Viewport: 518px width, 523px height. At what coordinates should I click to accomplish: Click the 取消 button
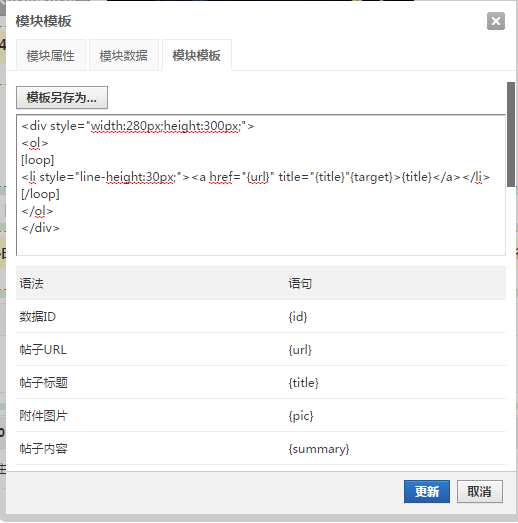480,491
